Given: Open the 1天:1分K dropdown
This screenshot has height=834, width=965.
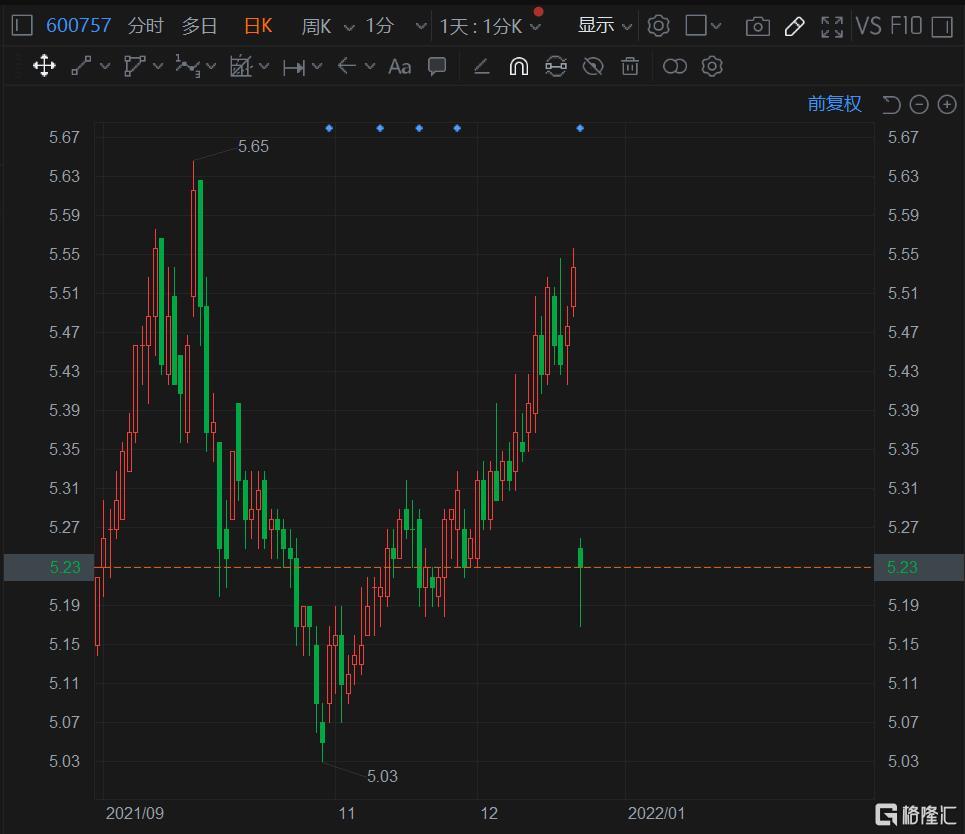Looking at the screenshot, I should (x=490, y=26).
